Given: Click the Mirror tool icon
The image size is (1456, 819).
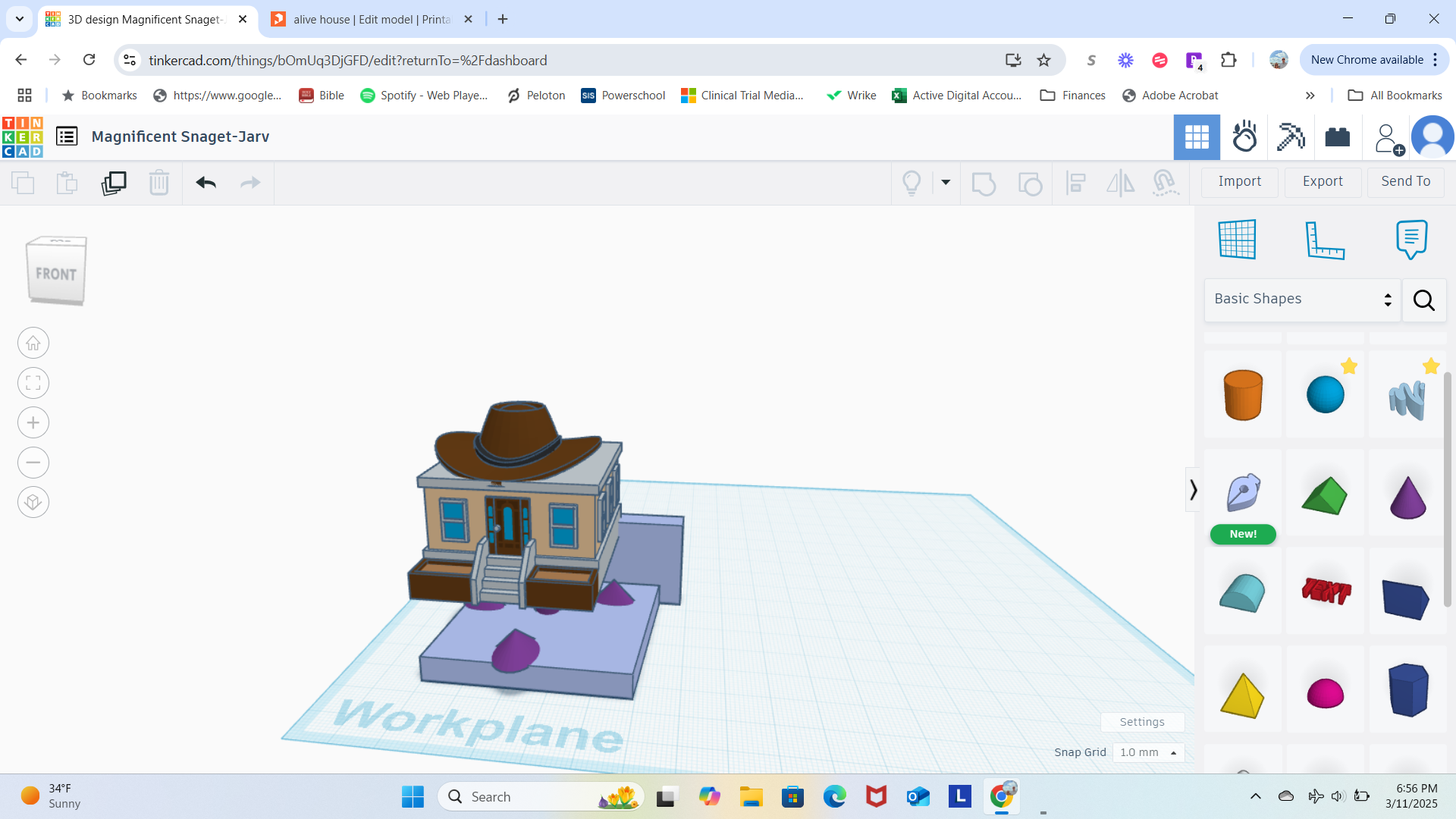Looking at the screenshot, I should tap(1120, 183).
